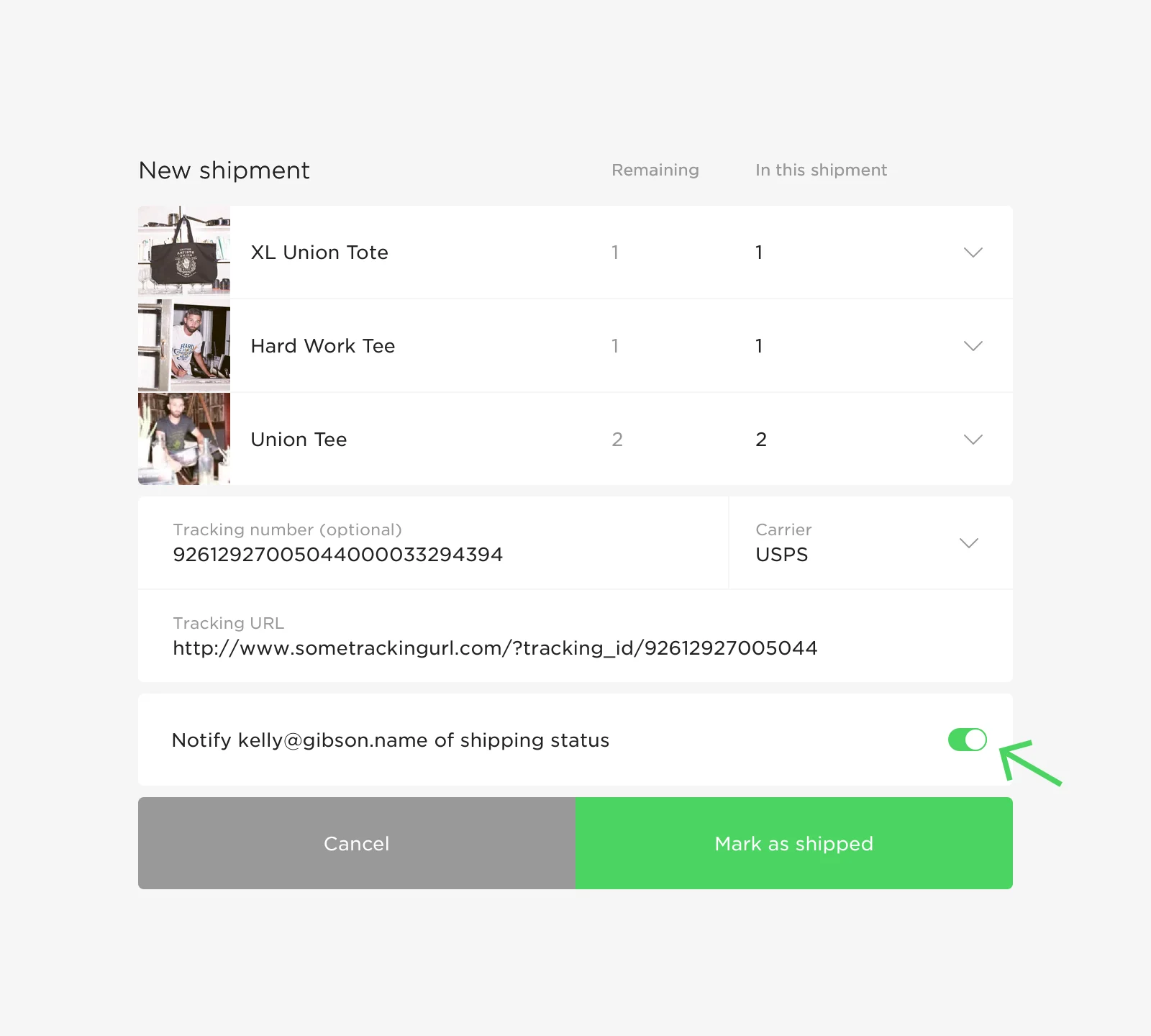Image resolution: width=1151 pixels, height=1036 pixels.
Task: Click Union Tee shipment quantity value
Action: click(761, 440)
